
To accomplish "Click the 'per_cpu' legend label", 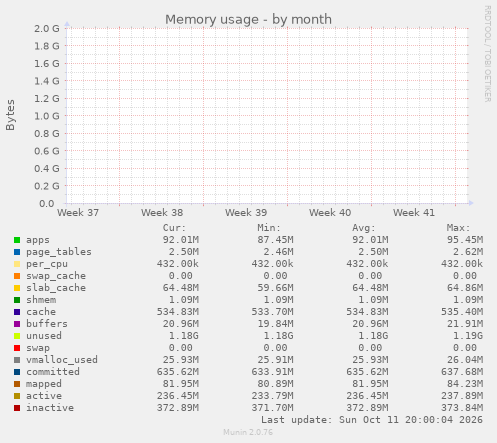I will pyautogui.click(x=47, y=264).
